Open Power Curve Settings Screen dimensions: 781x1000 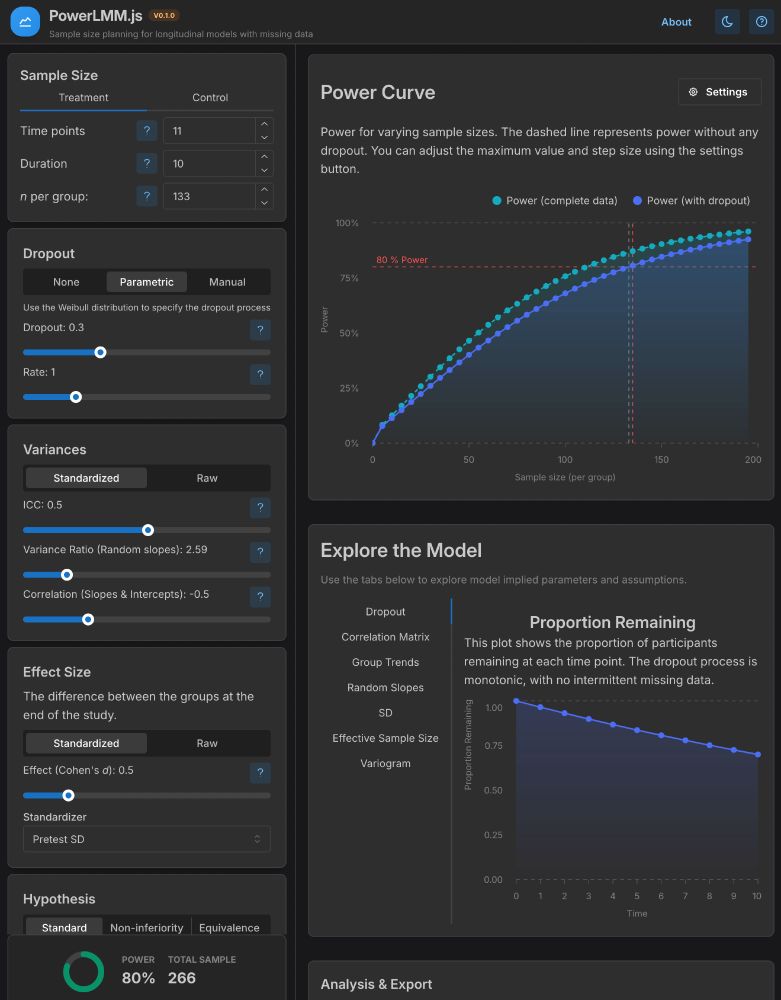[719, 92]
